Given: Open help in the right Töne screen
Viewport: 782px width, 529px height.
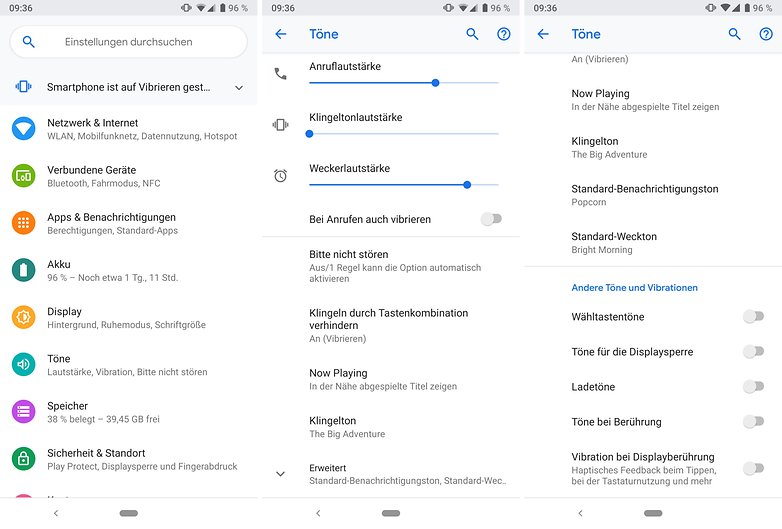Looking at the screenshot, I should 766,34.
